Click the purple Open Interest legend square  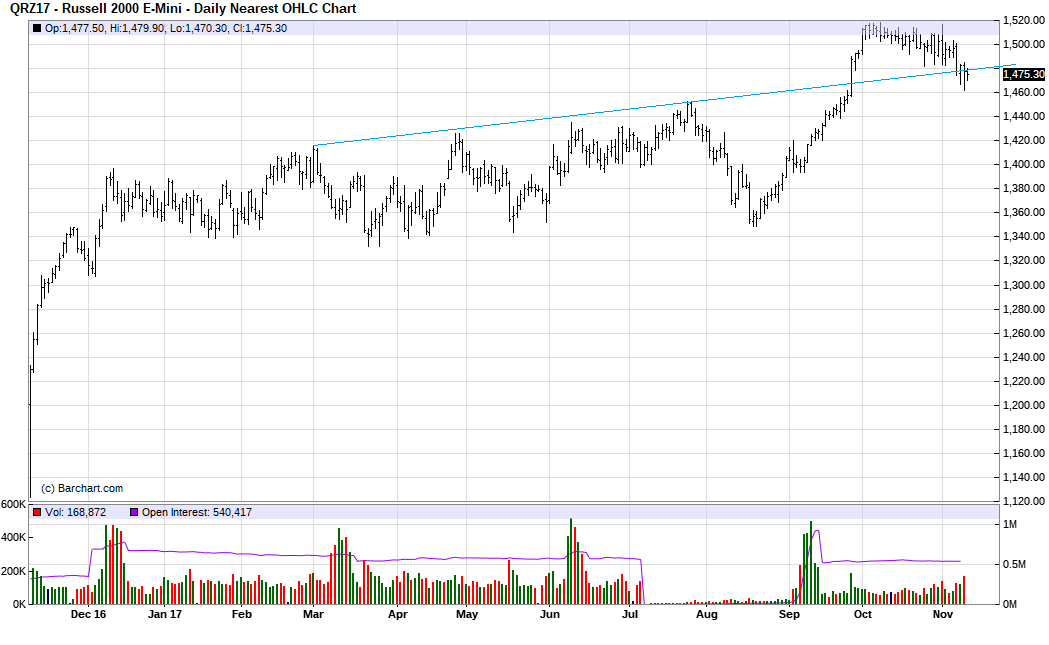point(134,513)
